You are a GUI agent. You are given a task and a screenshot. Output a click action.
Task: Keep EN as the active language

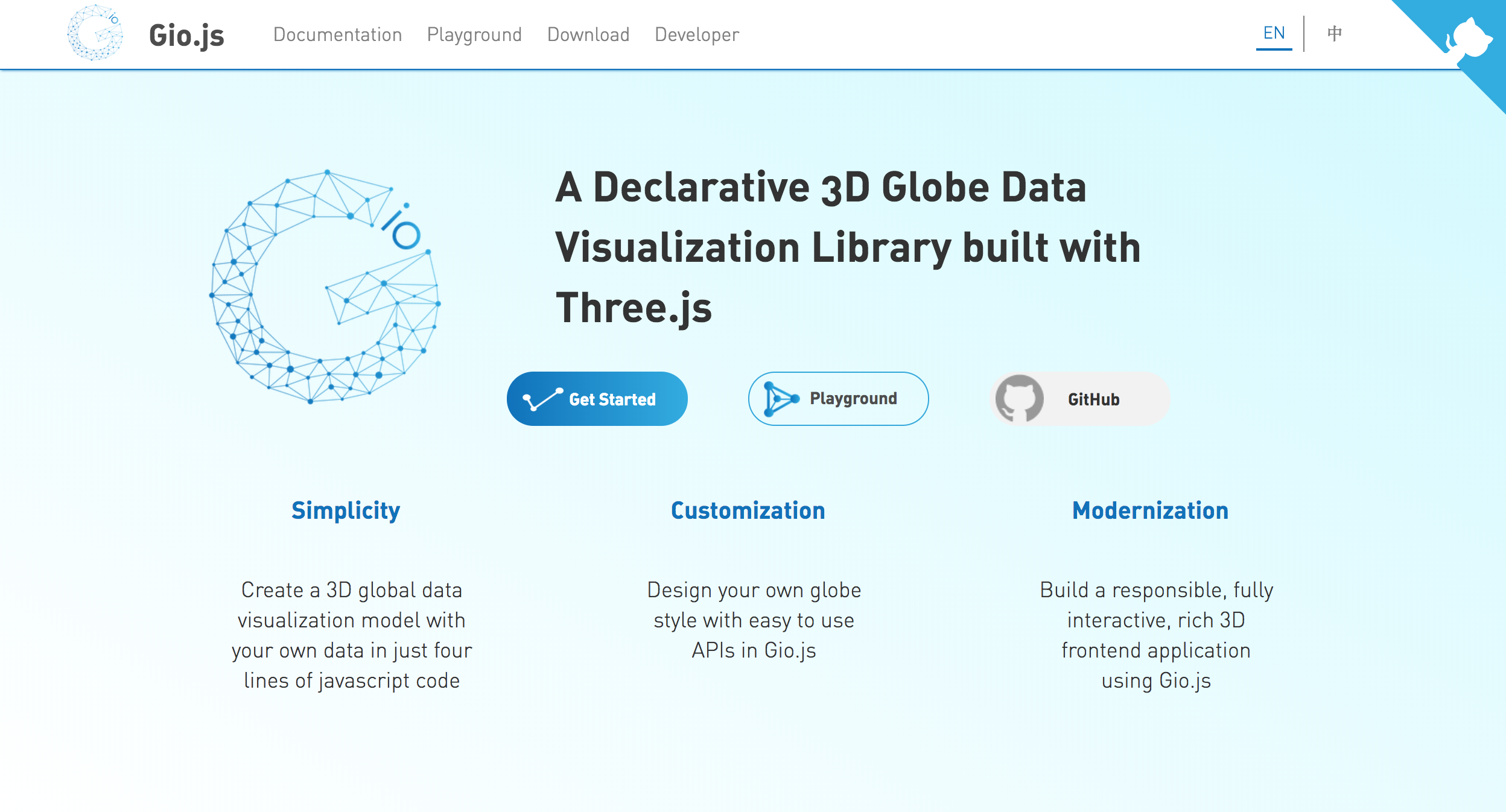[x=1275, y=34]
